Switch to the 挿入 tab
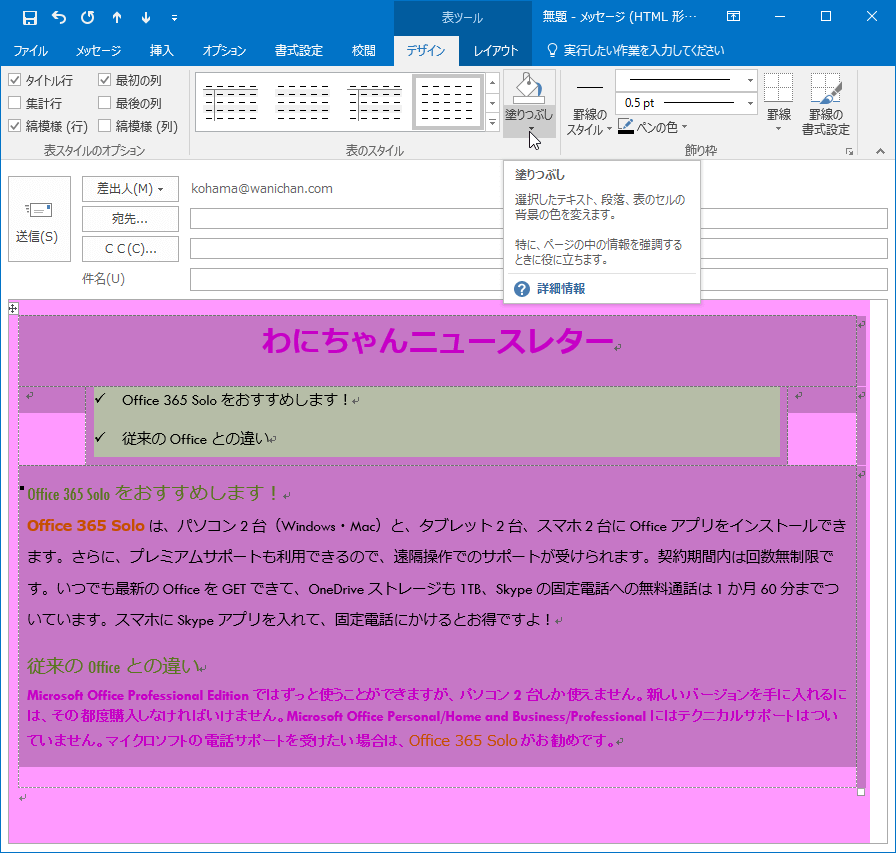The width and height of the screenshot is (896, 853). pyautogui.click(x=162, y=51)
